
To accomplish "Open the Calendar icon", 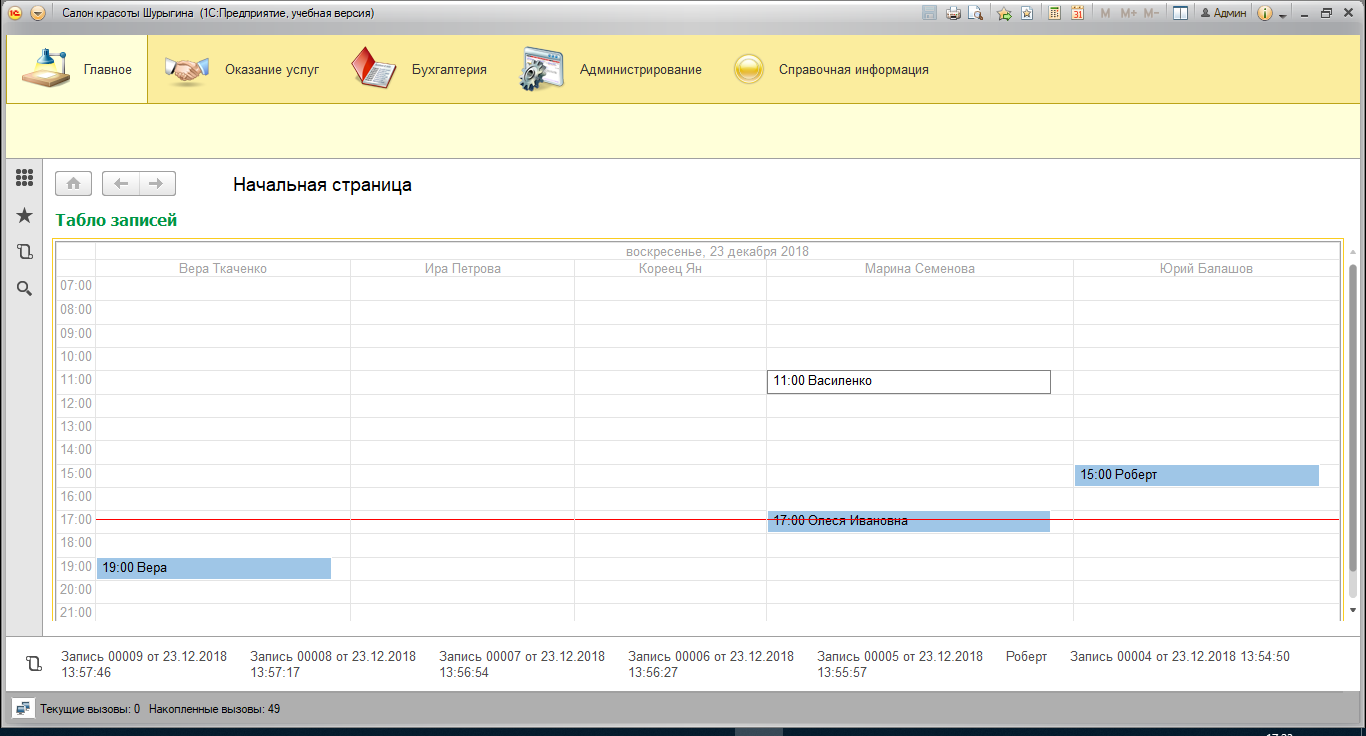I will 1077,13.
